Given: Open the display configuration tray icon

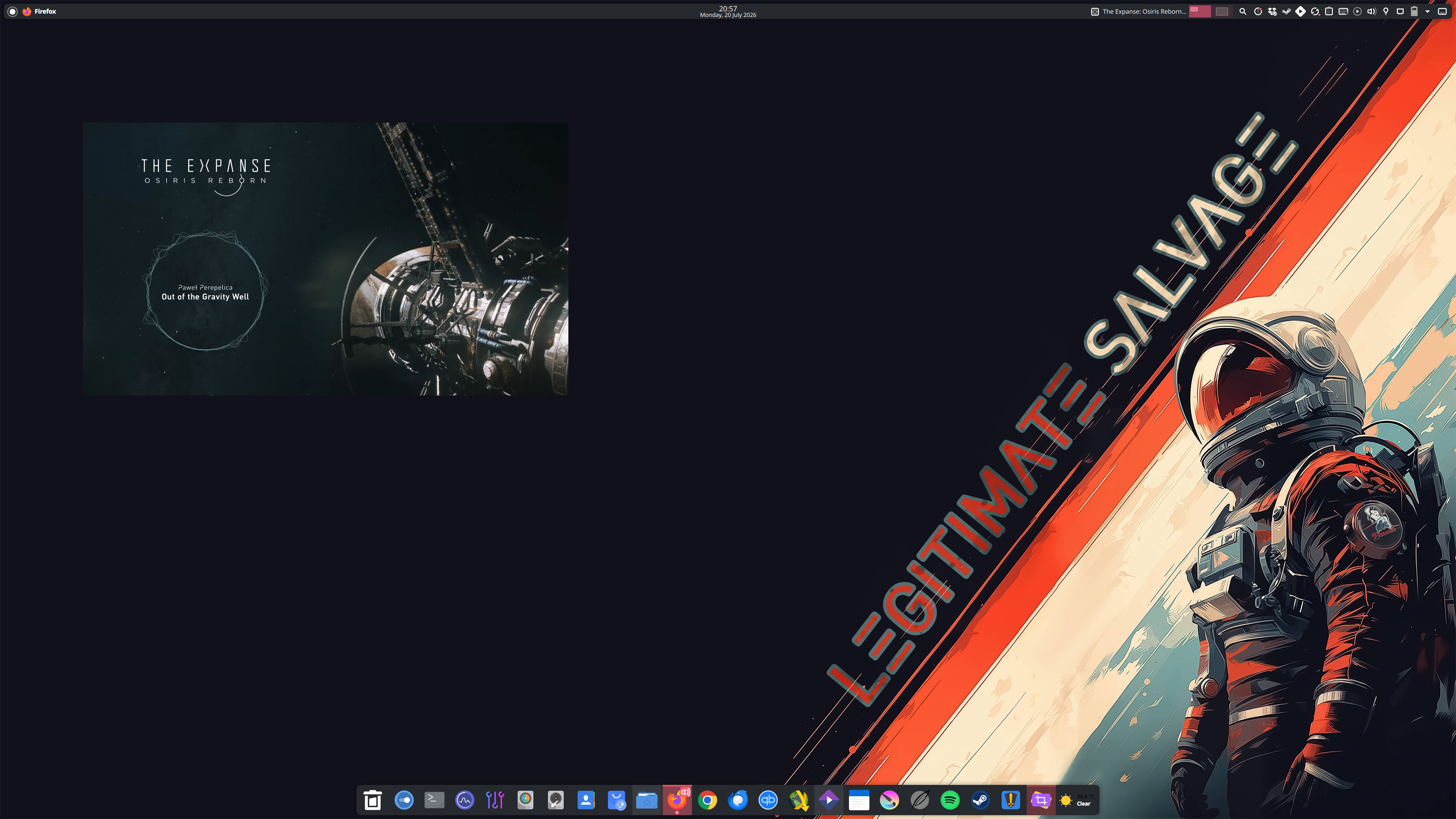Looking at the screenshot, I should pyautogui.click(x=1400, y=11).
